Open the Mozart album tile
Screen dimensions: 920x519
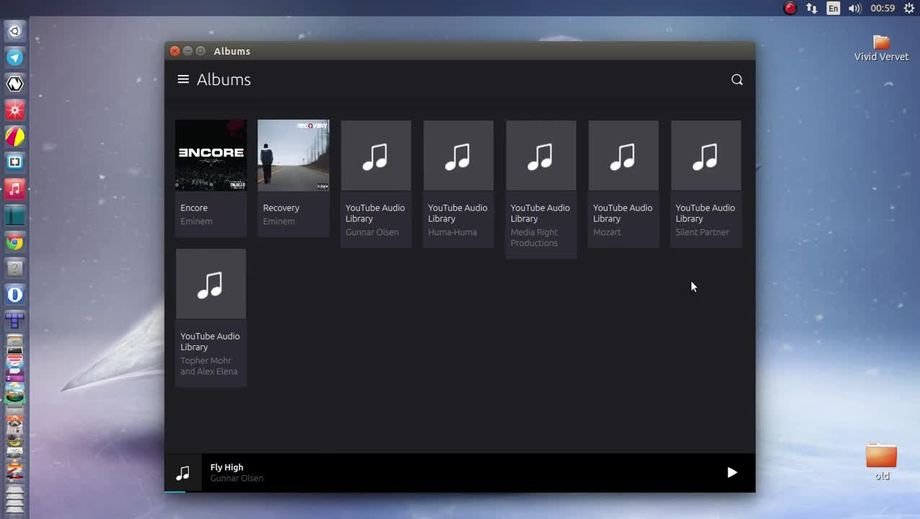coord(623,156)
